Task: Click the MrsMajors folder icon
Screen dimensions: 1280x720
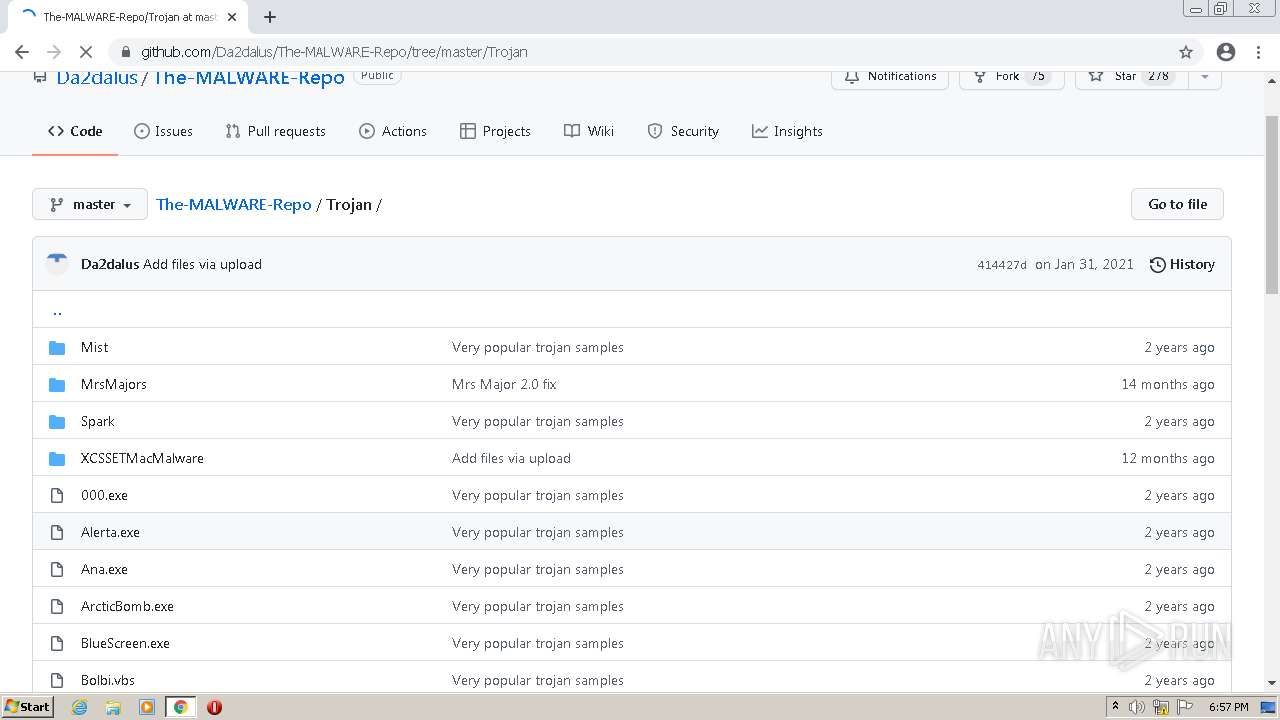Action: [57, 385]
